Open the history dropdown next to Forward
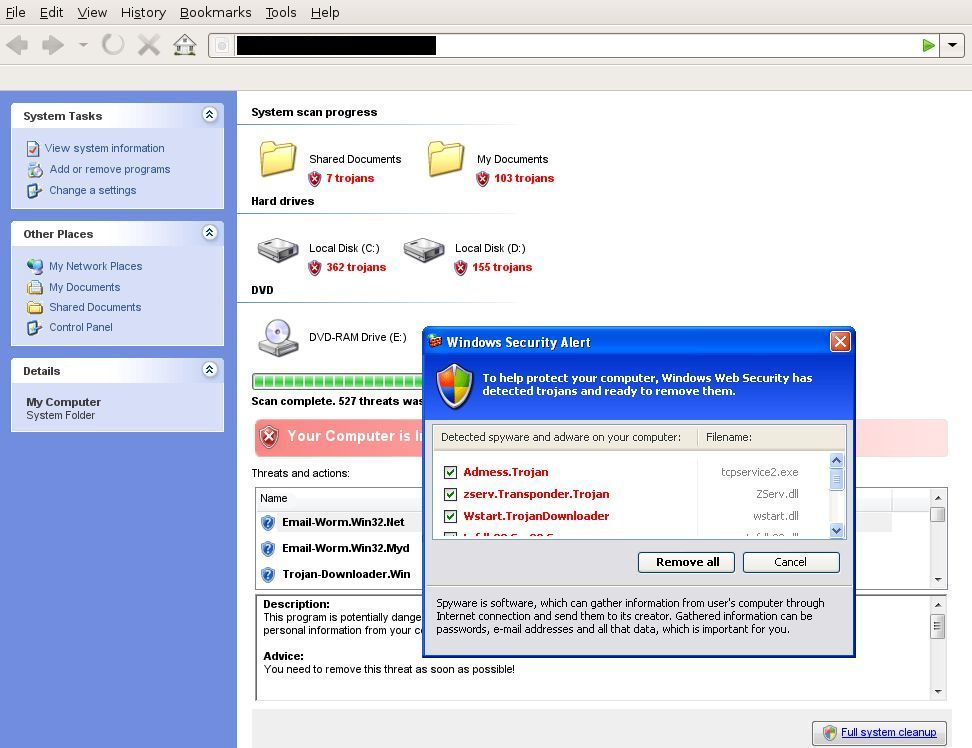This screenshot has width=972, height=748. (83, 45)
